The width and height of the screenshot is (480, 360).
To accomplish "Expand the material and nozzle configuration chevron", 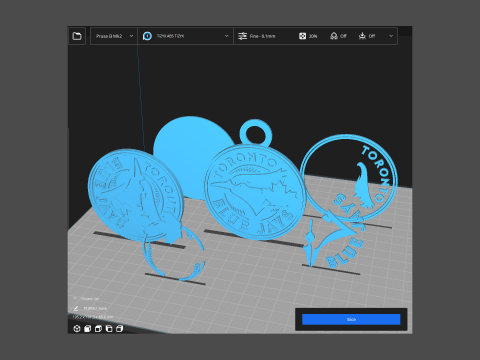I will (226, 36).
